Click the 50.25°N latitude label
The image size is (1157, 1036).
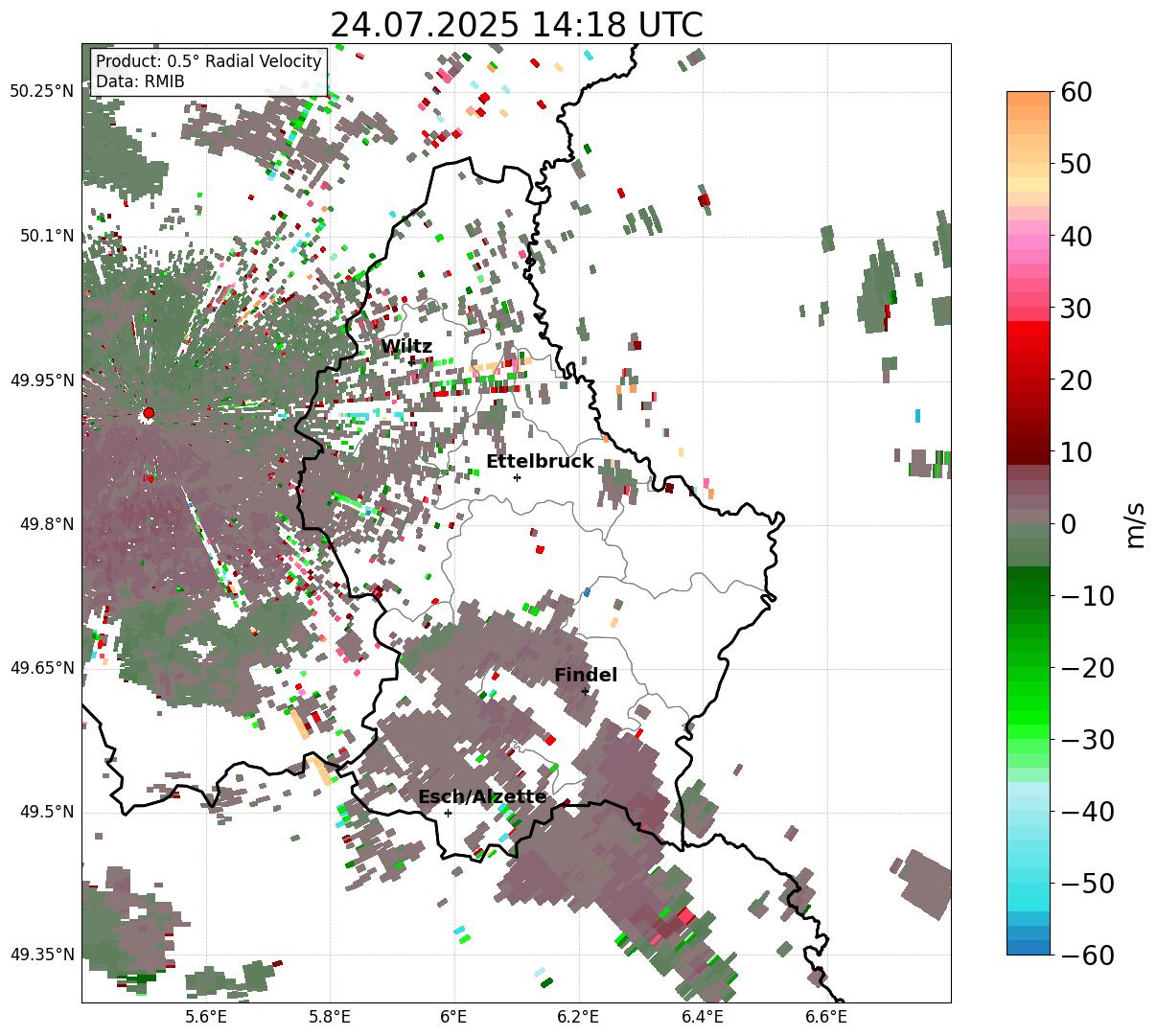42,92
